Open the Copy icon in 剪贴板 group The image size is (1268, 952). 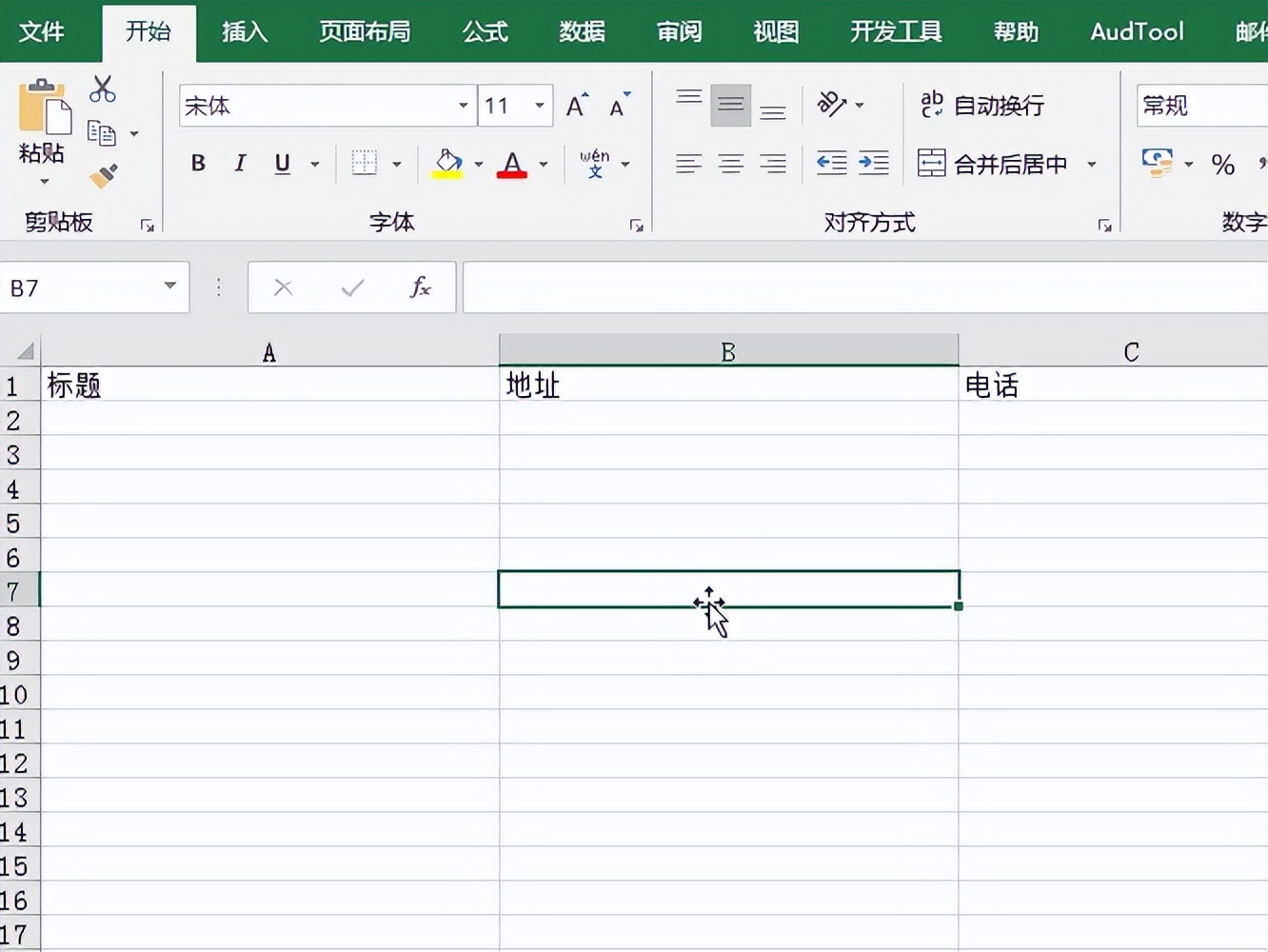click(103, 131)
